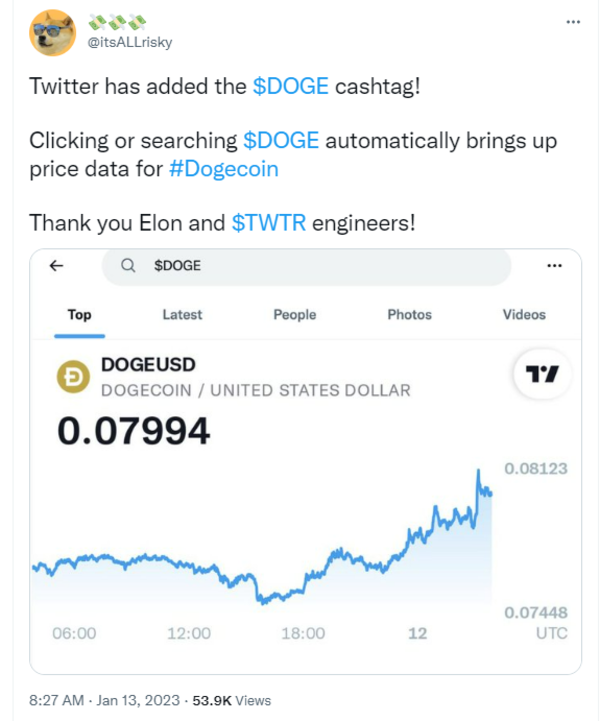The width and height of the screenshot is (600, 721).
Task: Click the $TWTR cashtag link
Action: tap(269, 222)
